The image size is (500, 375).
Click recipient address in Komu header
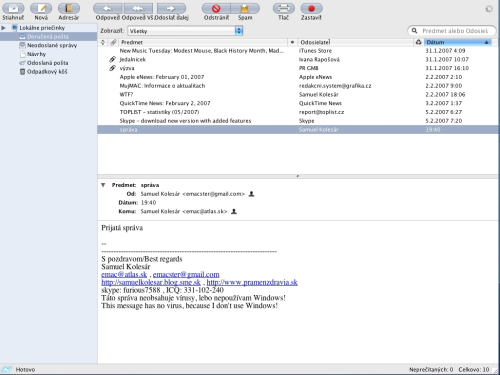[184, 211]
